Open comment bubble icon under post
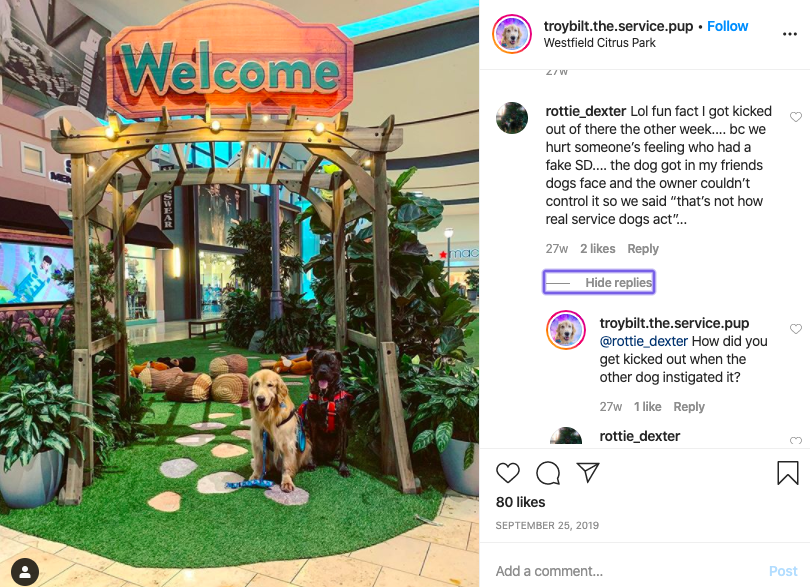The width and height of the screenshot is (810, 587). click(548, 473)
